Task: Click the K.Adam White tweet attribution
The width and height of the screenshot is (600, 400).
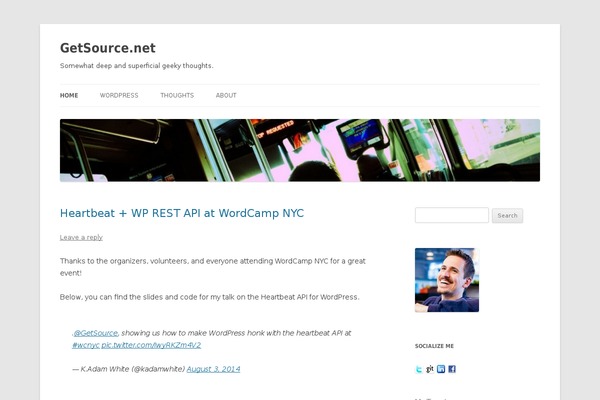Action: click(129, 369)
